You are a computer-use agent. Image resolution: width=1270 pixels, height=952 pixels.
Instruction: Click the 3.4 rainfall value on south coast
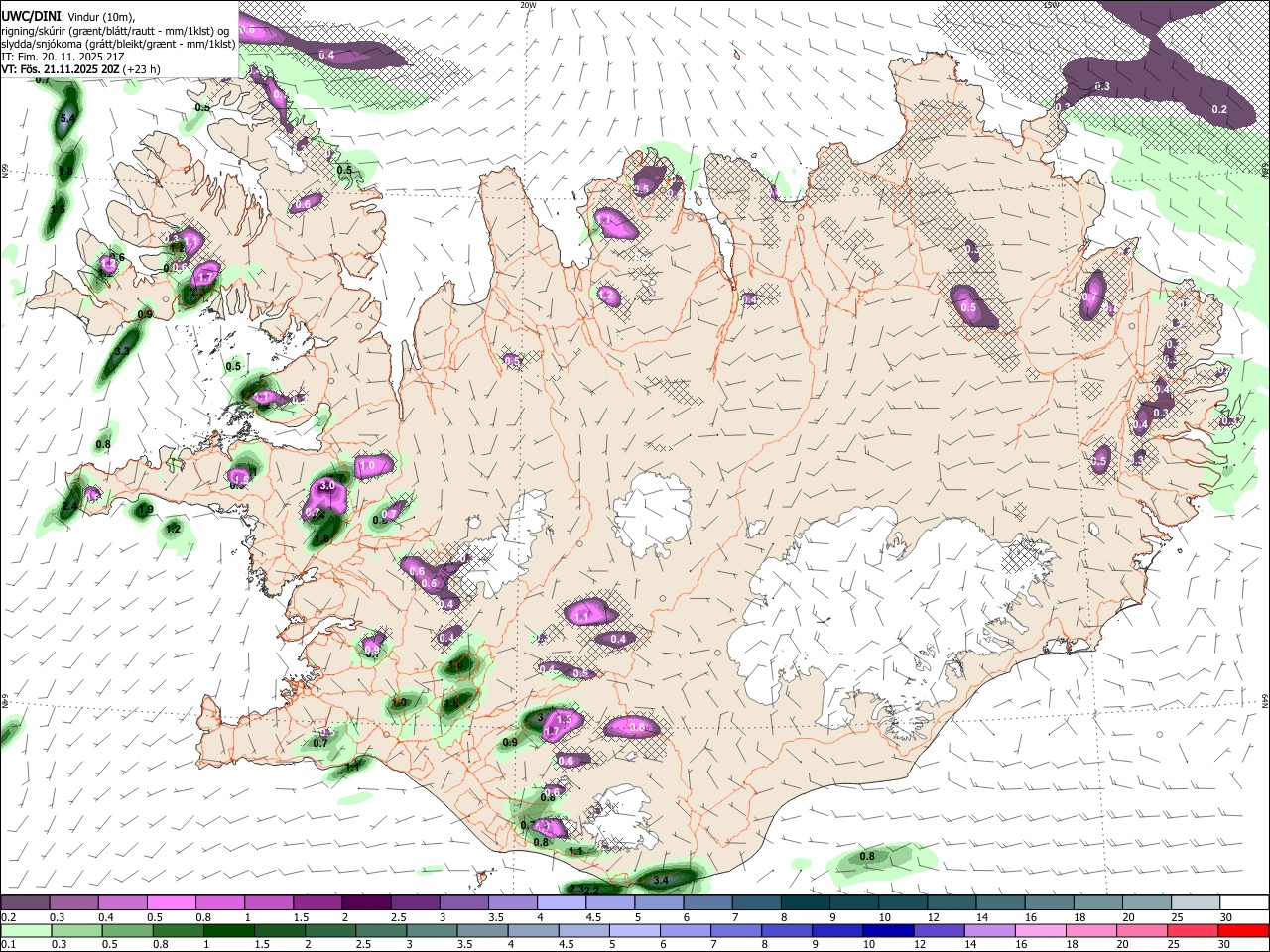click(662, 880)
